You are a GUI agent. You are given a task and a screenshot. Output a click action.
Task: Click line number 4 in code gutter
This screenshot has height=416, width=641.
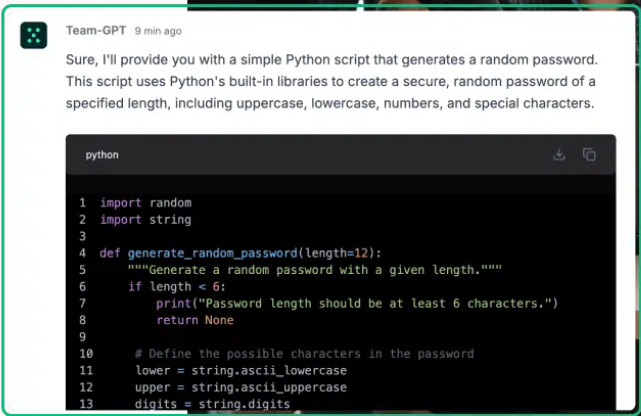click(x=83, y=253)
